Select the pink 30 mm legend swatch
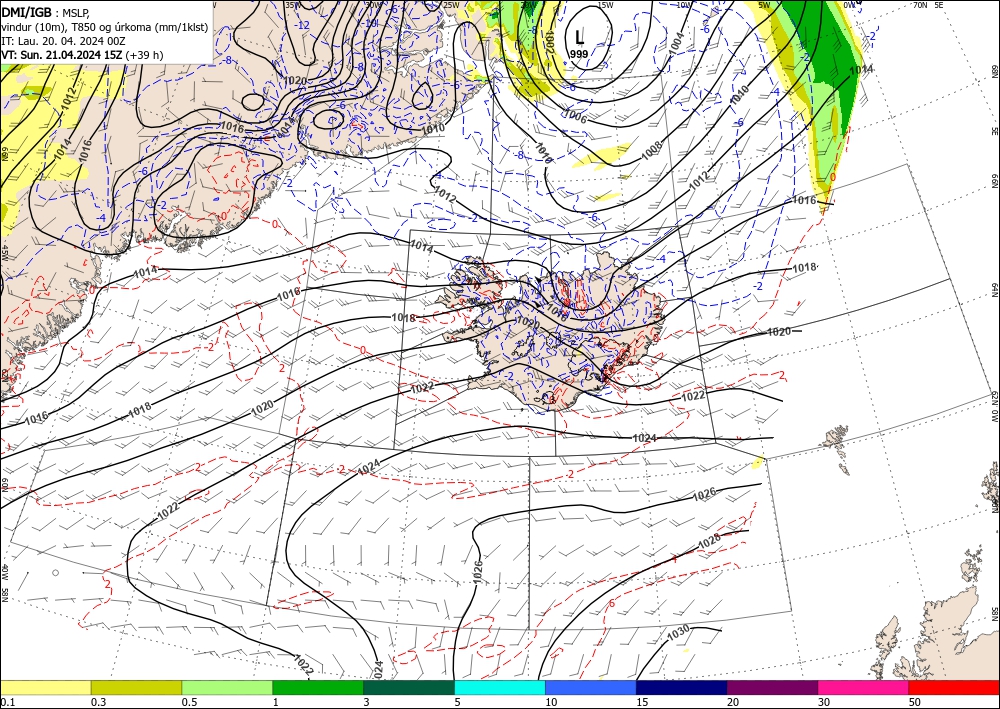Screen dimensions: 1000x709 [x=864, y=687]
